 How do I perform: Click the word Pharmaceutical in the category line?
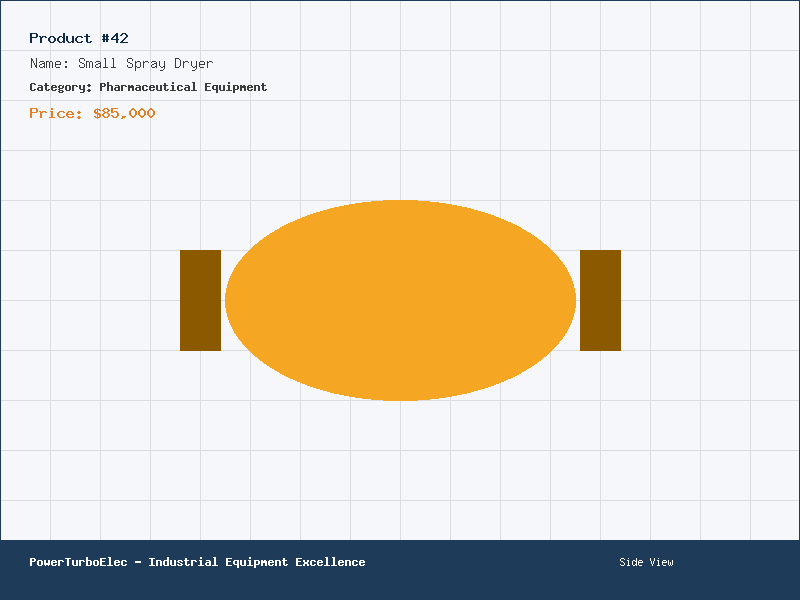[148, 87]
